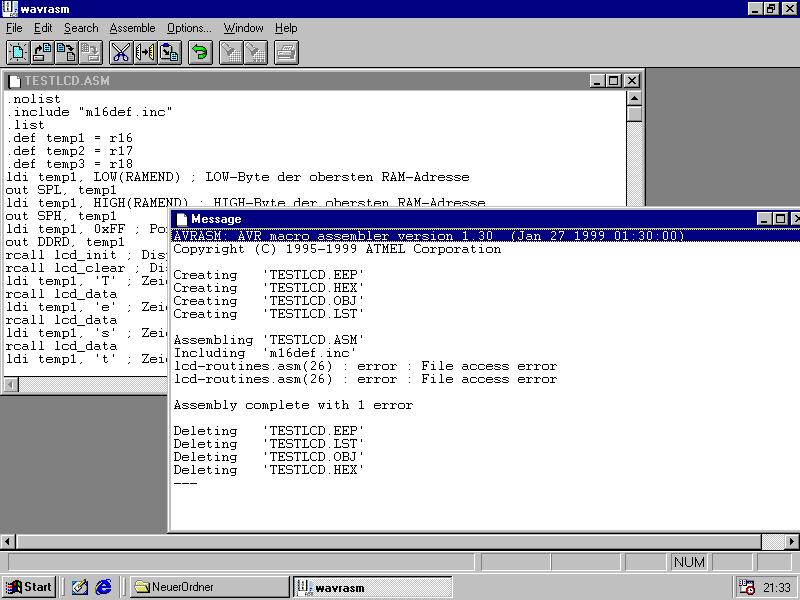Image resolution: width=800 pixels, height=600 pixels.
Task: Click the '.list' line in editor
Action: pyautogui.click(x=26, y=125)
